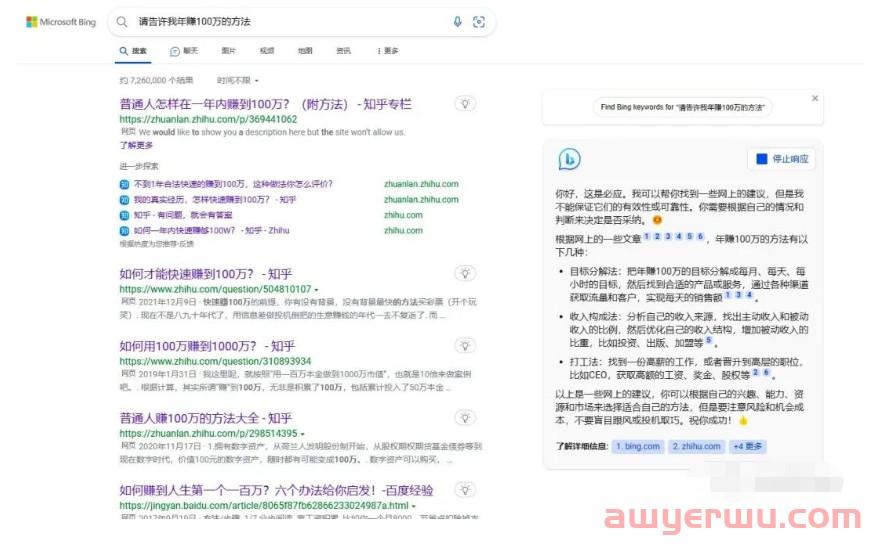Click 约 7,260,000 个结果 count text
This screenshot has width=880, height=548.
(156, 81)
